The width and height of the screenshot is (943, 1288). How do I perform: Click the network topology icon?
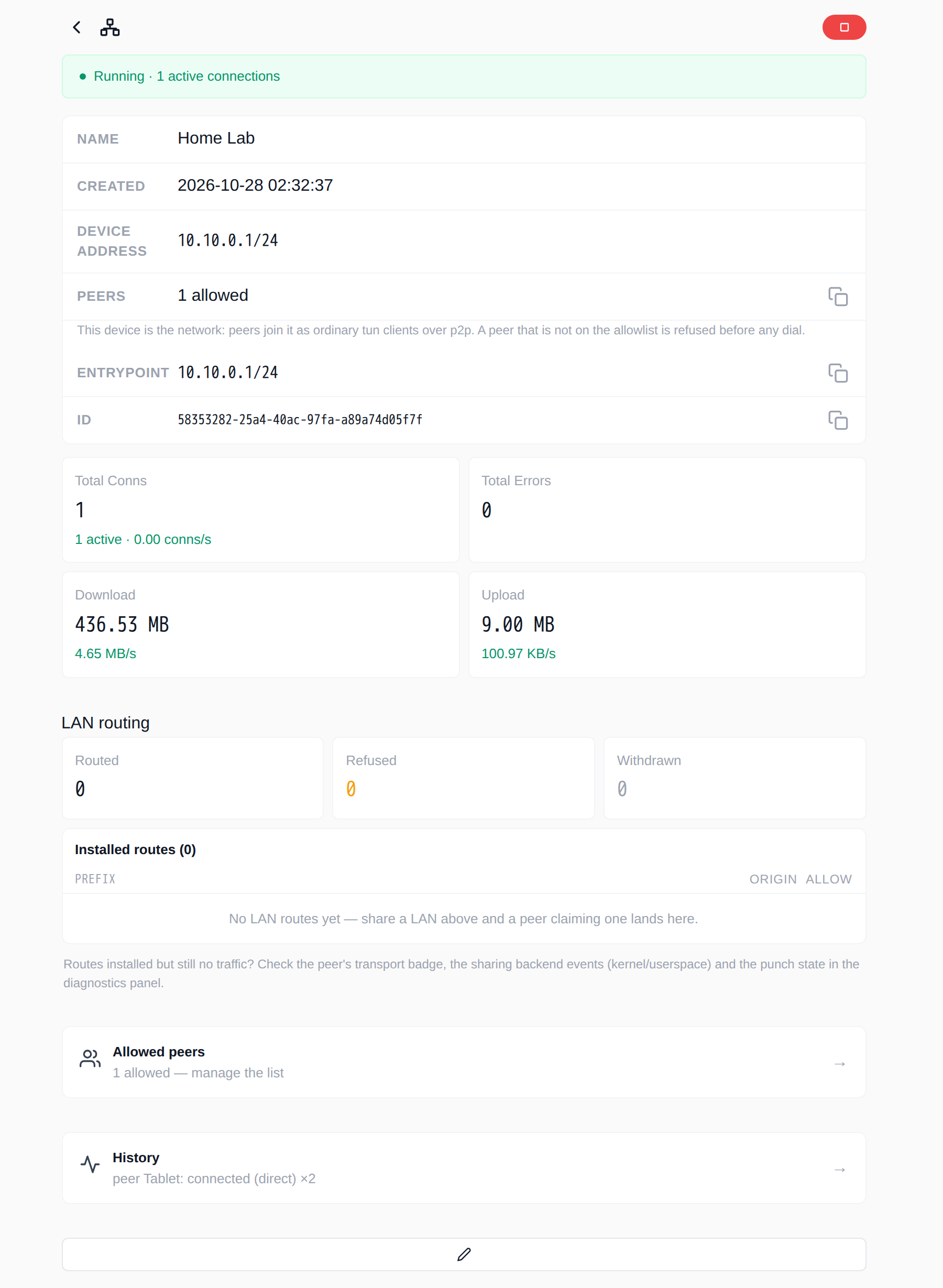tap(109, 27)
